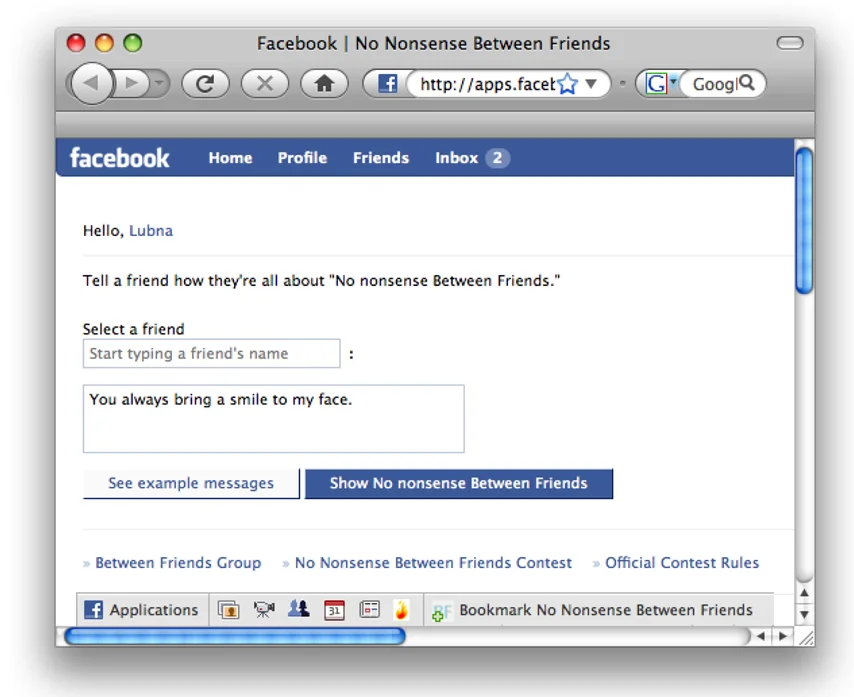
Task: Click the browser Forward arrow button
Action: click(x=131, y=83)
